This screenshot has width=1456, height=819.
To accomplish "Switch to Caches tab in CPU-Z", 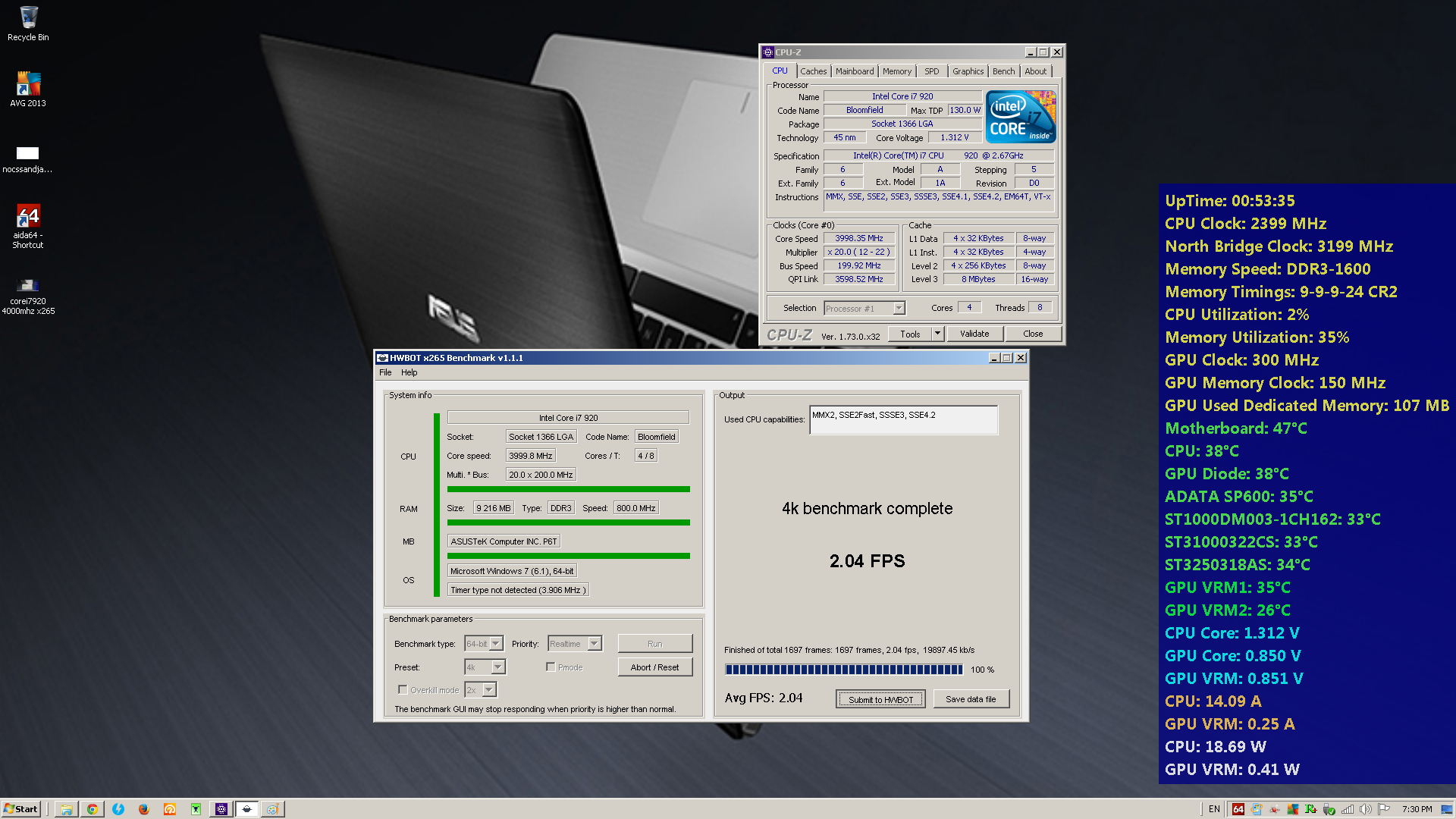I will tap(813, 71).
